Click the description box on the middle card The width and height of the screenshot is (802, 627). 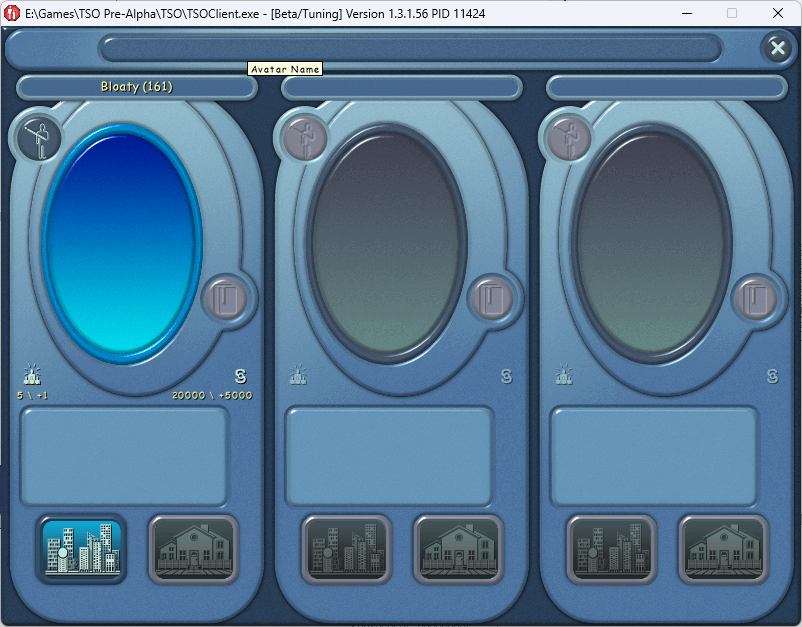[x=389, y=456]
